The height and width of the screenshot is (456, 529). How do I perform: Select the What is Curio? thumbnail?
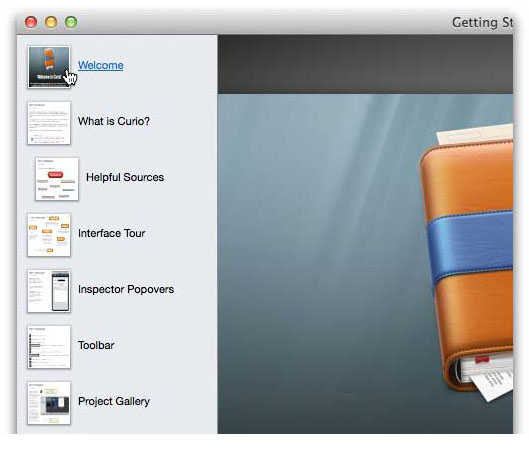point(49,123)
